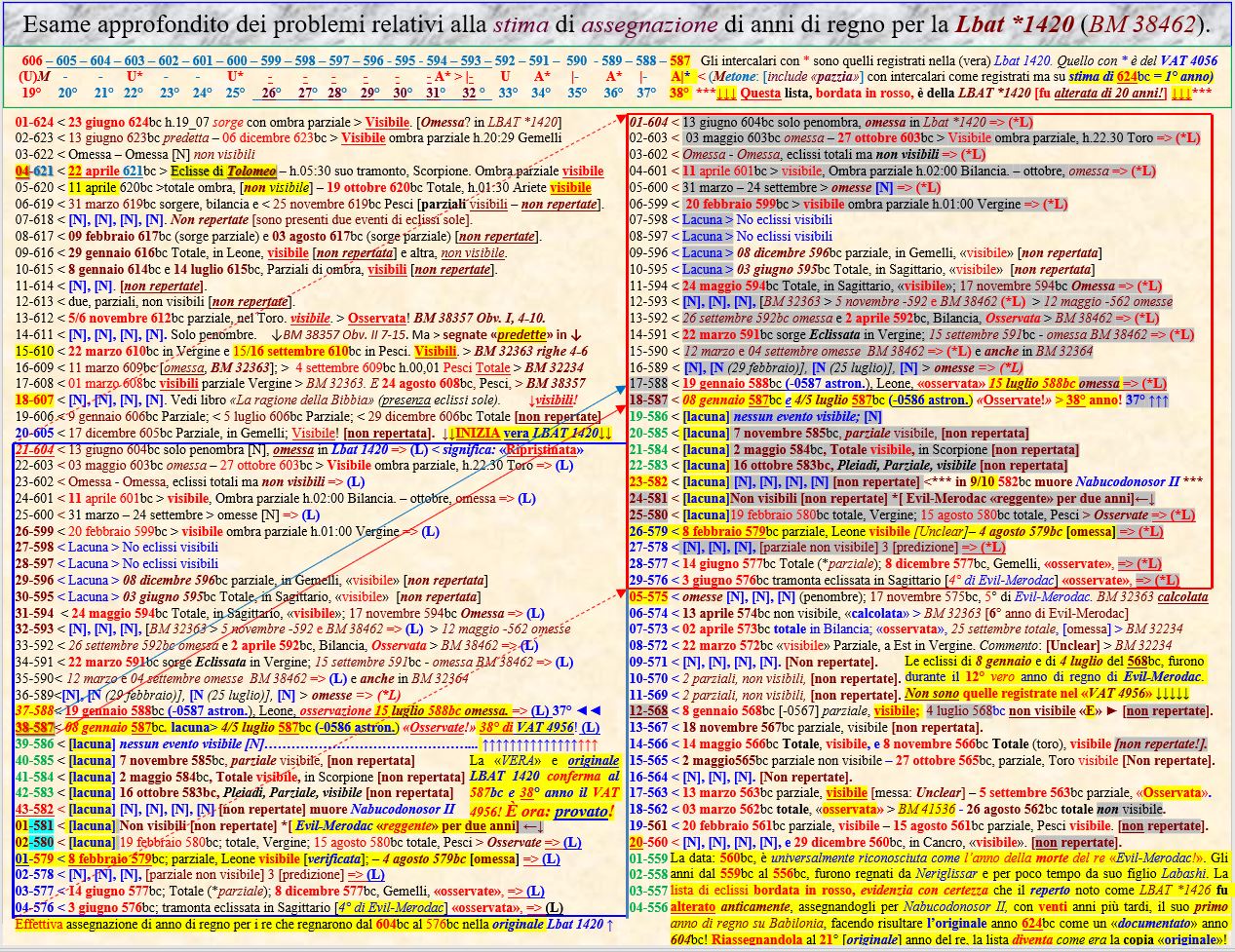Select row label "02-580" in the left list
The height and width of the screenshot is (952, 1235).
tap(35, 842)
